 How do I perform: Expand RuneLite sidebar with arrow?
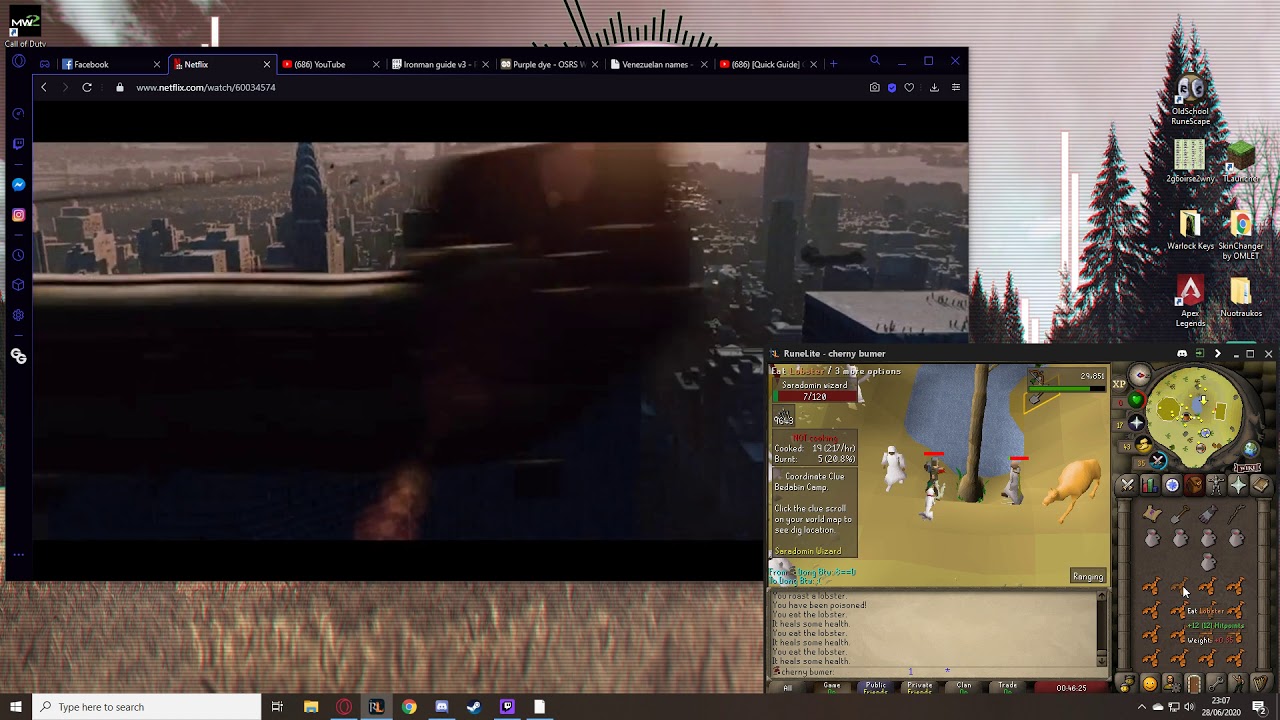coord(1217,353)
